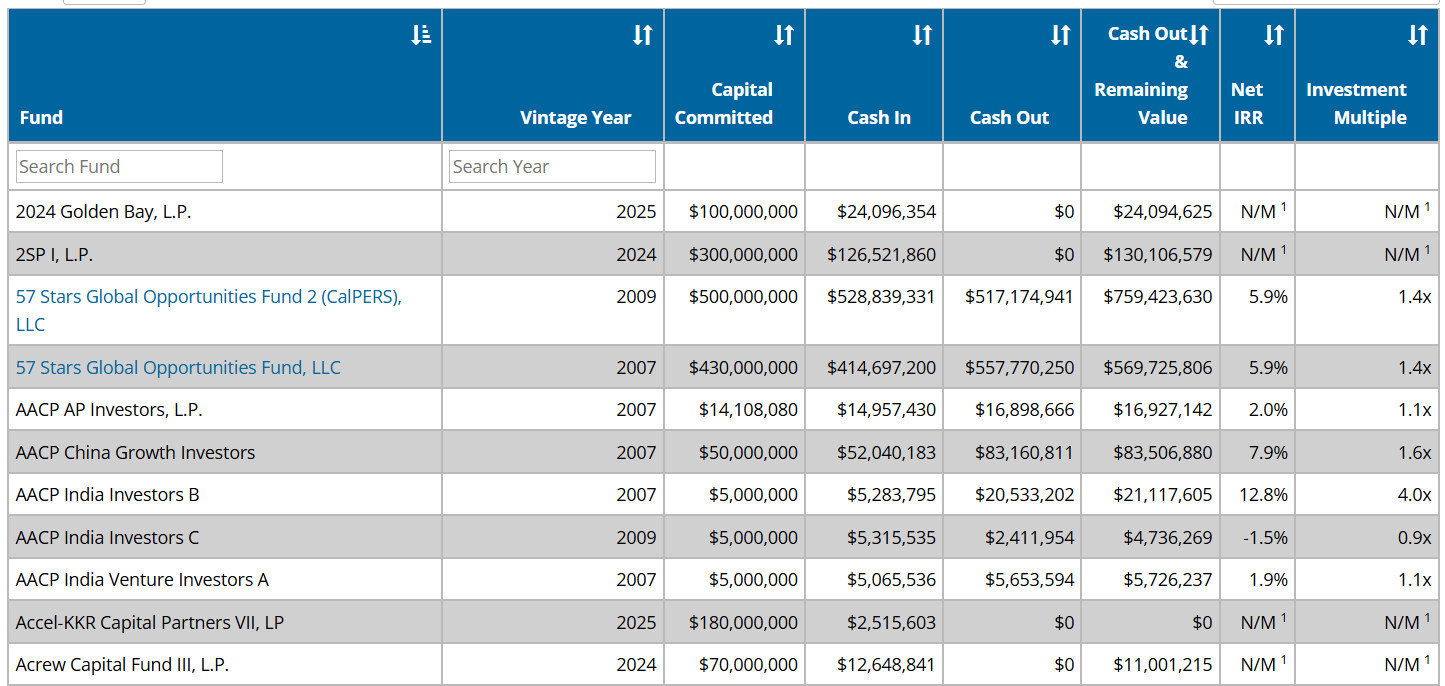
Task: Click the $14,108,080 capital committed value
Action: pyautogui.click(x=748, y=409)
